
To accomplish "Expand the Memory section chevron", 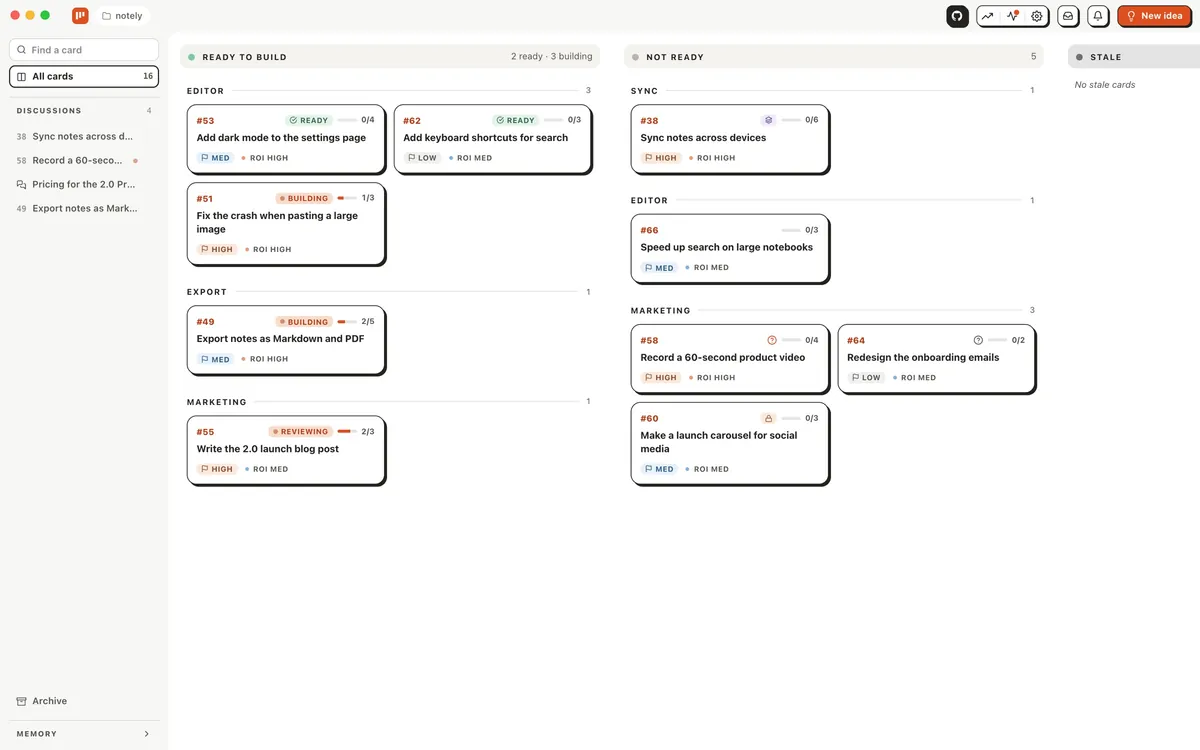I will coord(146,734).
